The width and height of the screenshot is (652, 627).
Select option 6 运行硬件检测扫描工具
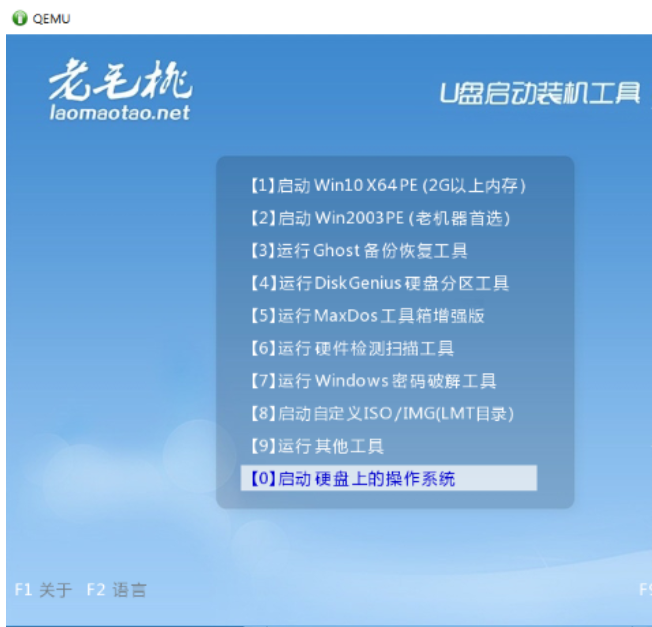352,348
